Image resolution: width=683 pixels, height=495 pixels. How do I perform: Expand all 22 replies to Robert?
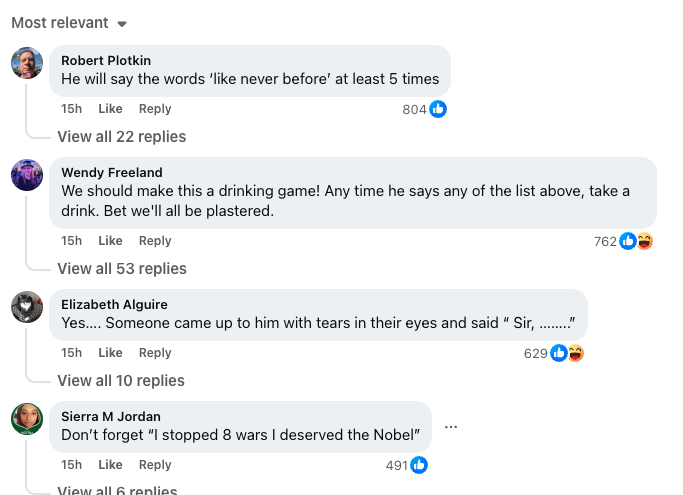[x=122, y=137]
